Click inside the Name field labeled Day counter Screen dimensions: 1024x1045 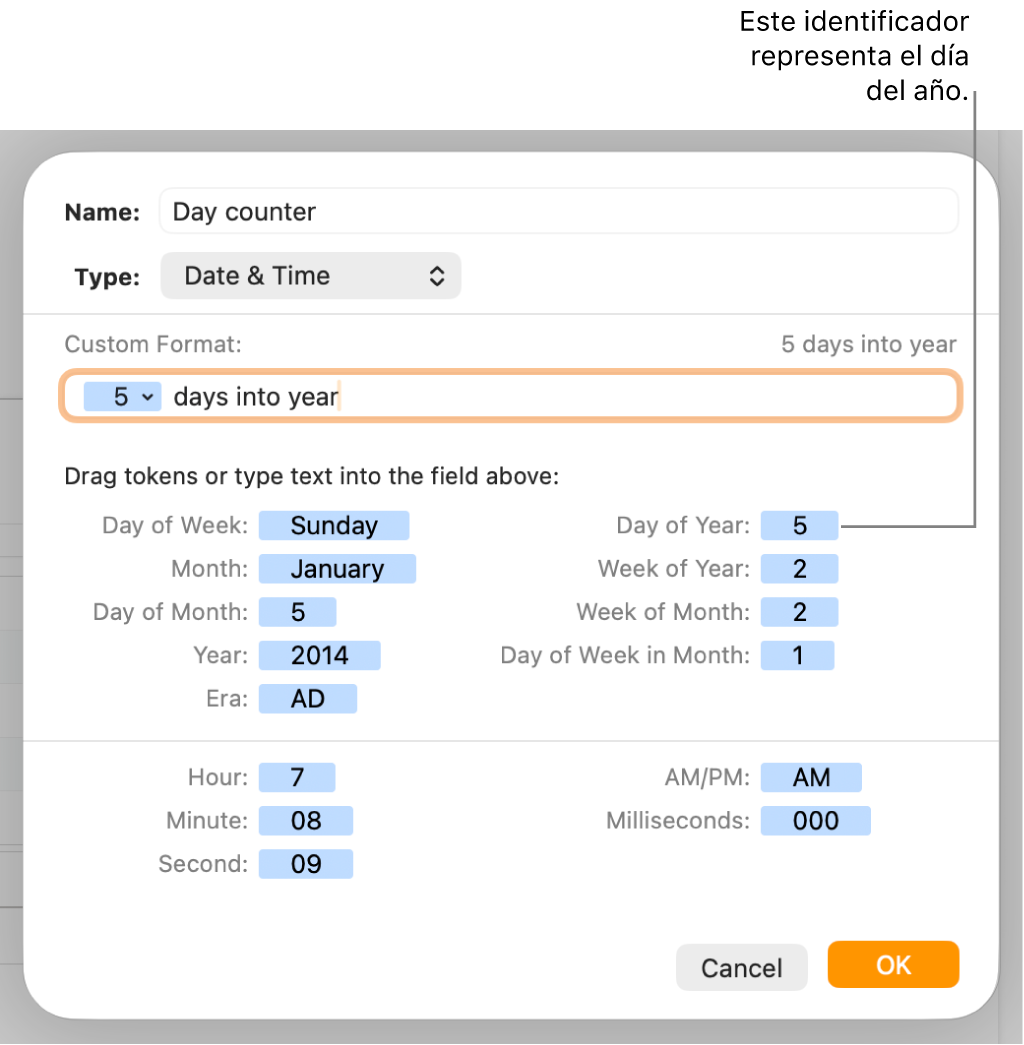click(x=558, y=211)
